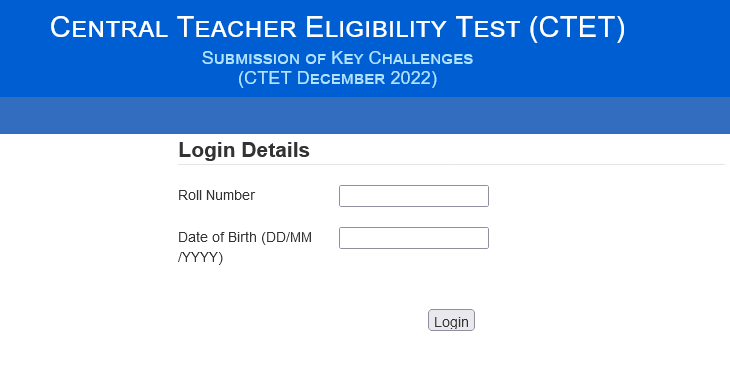The width and height of the screenshot is (730, 384).
Task: Click the Date of Birth (DD/MM label
Action: (x=245, y=237)
